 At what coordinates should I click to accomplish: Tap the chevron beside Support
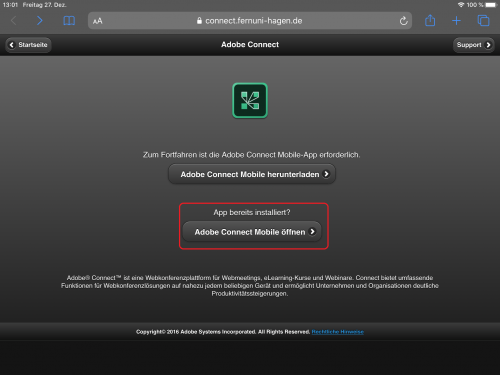(x=488, y=45)
